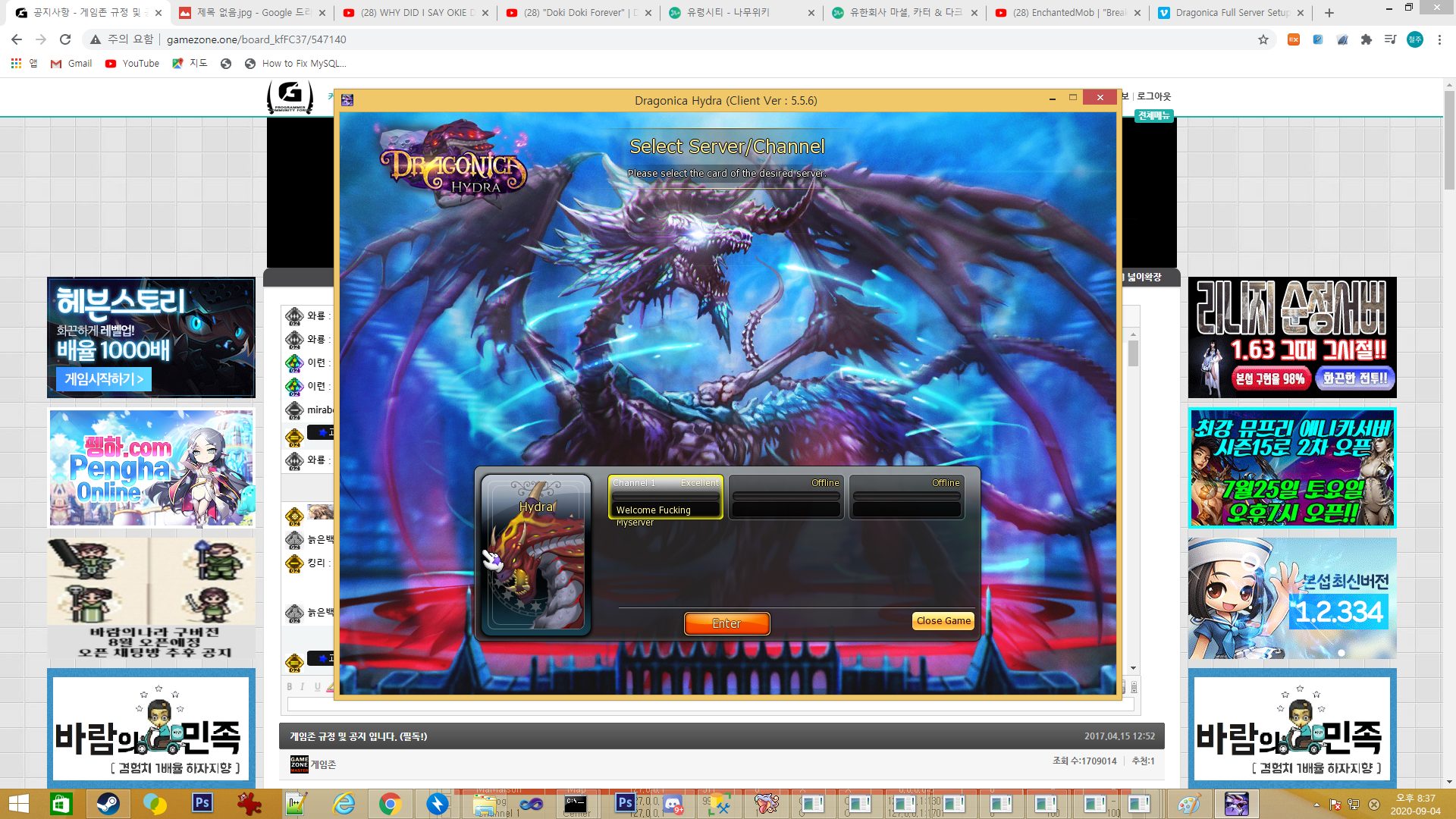Open the Apps bookmark shortcut

[24, 64]
